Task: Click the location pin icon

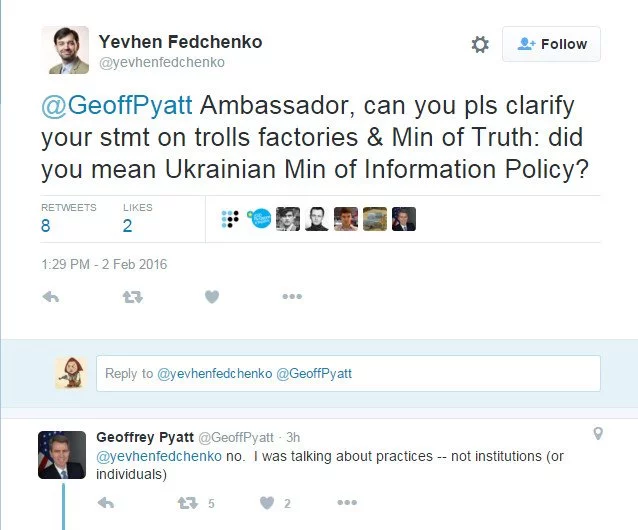Action: tap(598, 434)
